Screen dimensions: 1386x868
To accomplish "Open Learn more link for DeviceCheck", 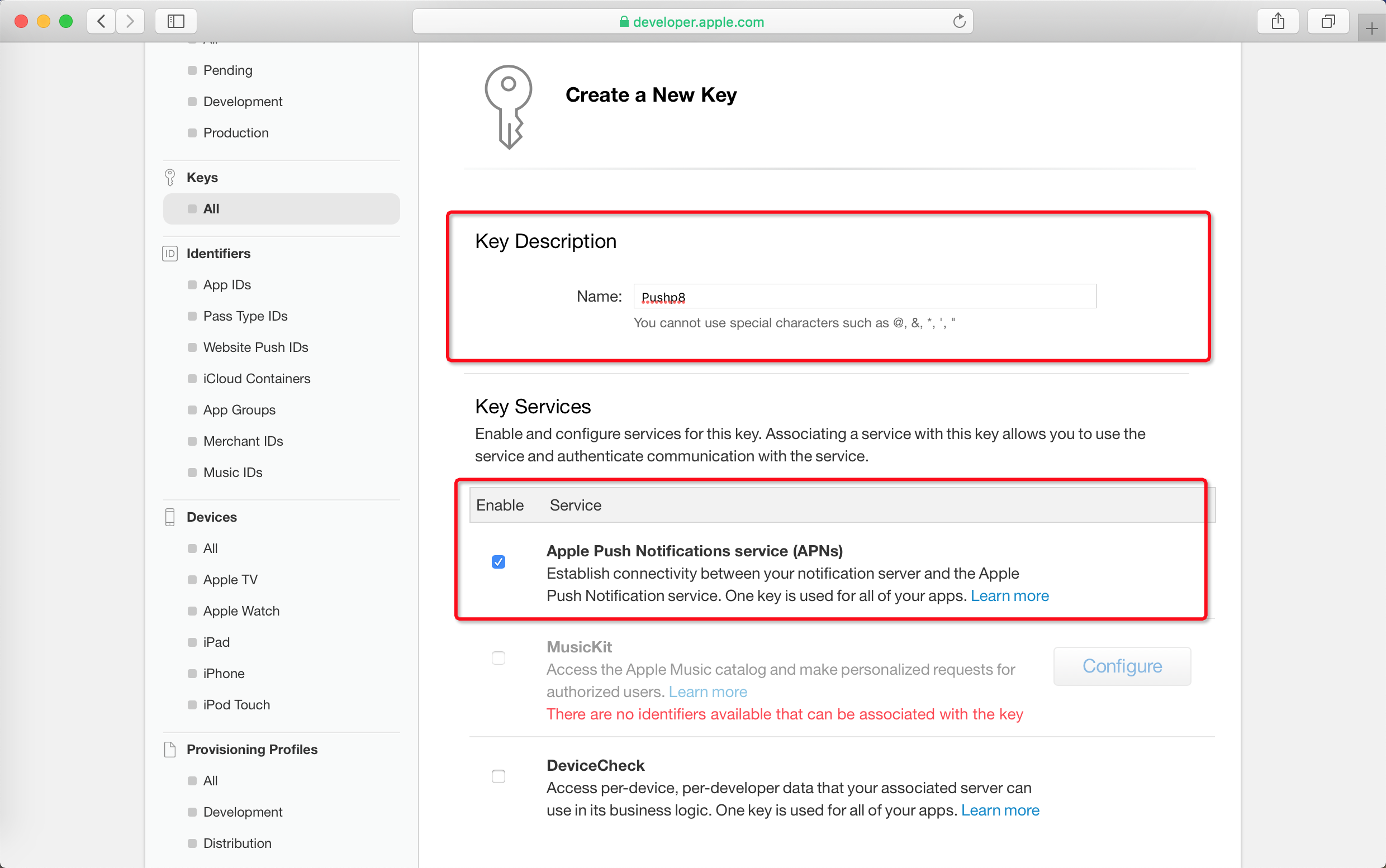I will (1000, 810).
